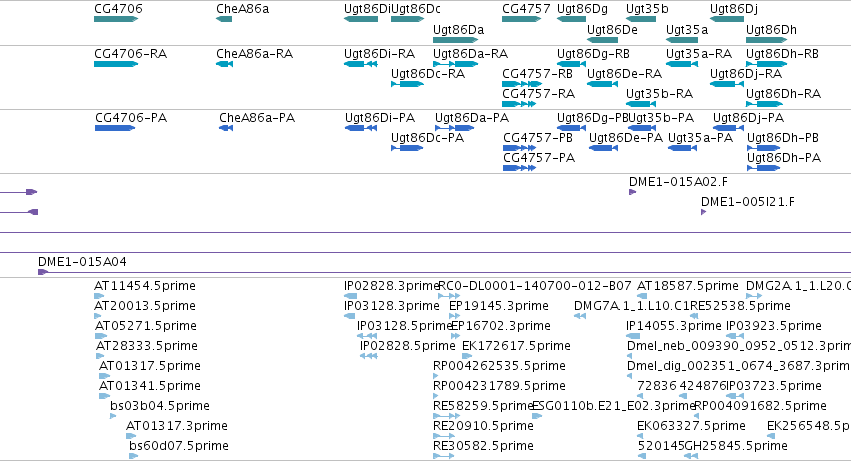This screenshot has height=461, width=851.
Task: Select protein CG4757-PA
Action: (519, 168)
